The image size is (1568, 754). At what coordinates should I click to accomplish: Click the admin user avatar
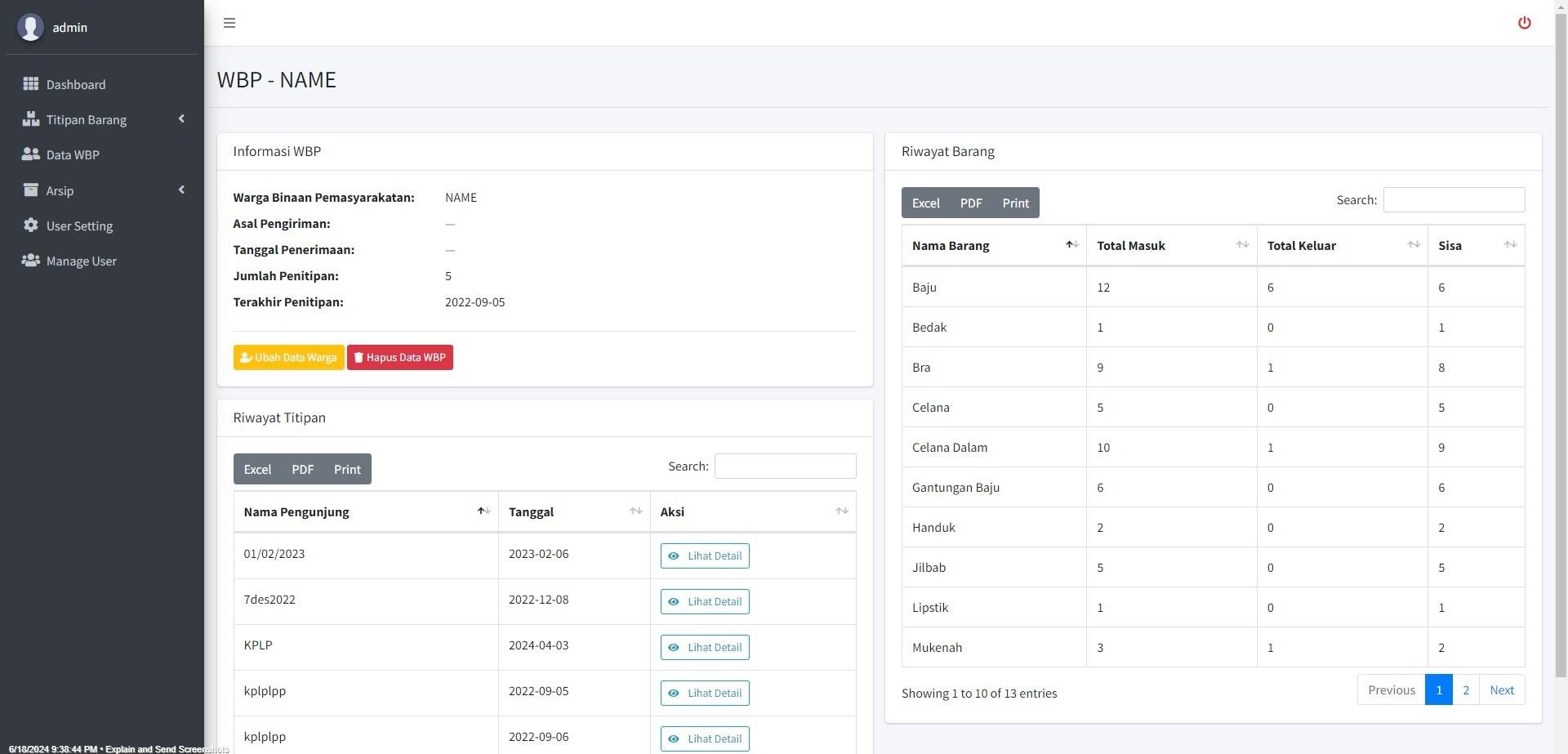30,27
